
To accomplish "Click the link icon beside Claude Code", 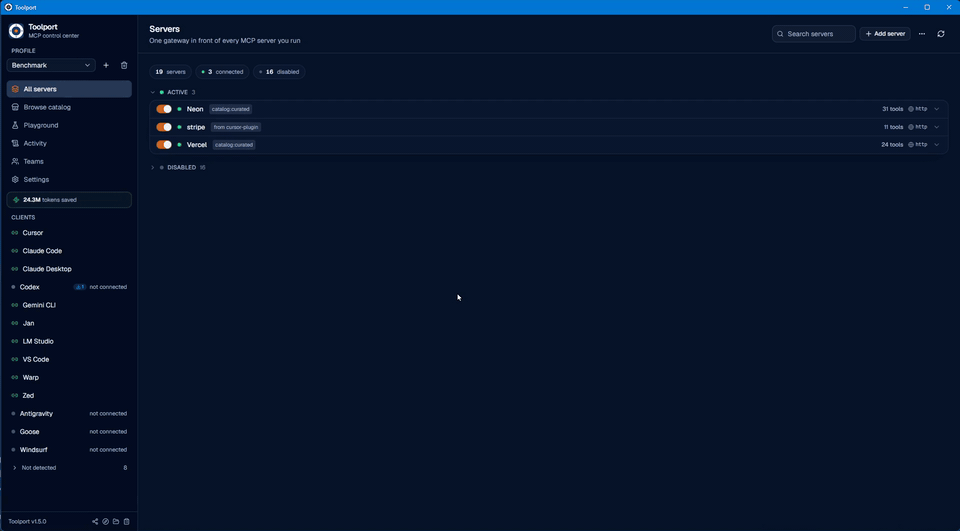I will [15, 251].
